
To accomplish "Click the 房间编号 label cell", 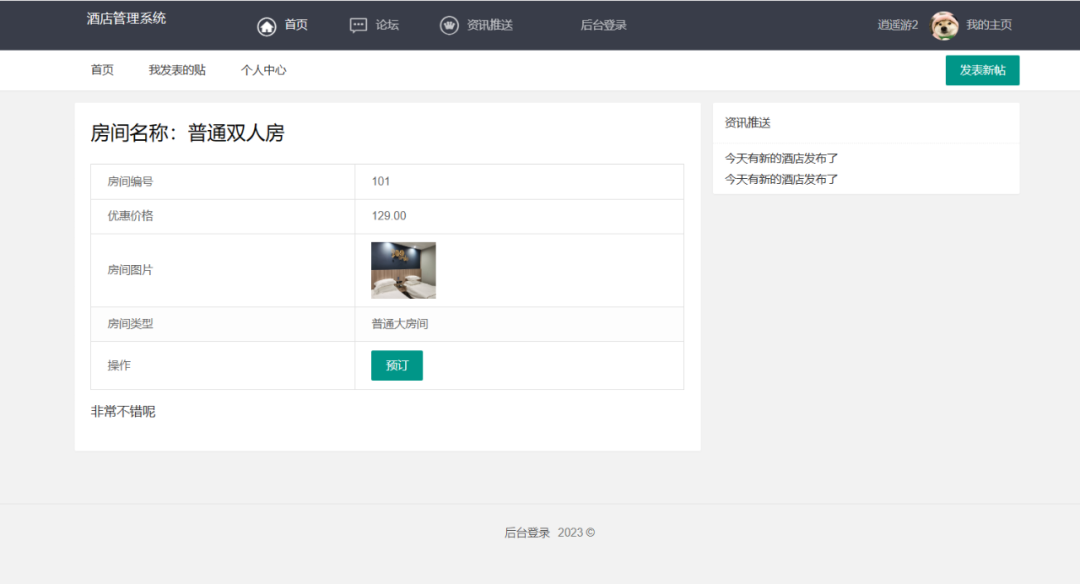I will (x=222, y=182).
